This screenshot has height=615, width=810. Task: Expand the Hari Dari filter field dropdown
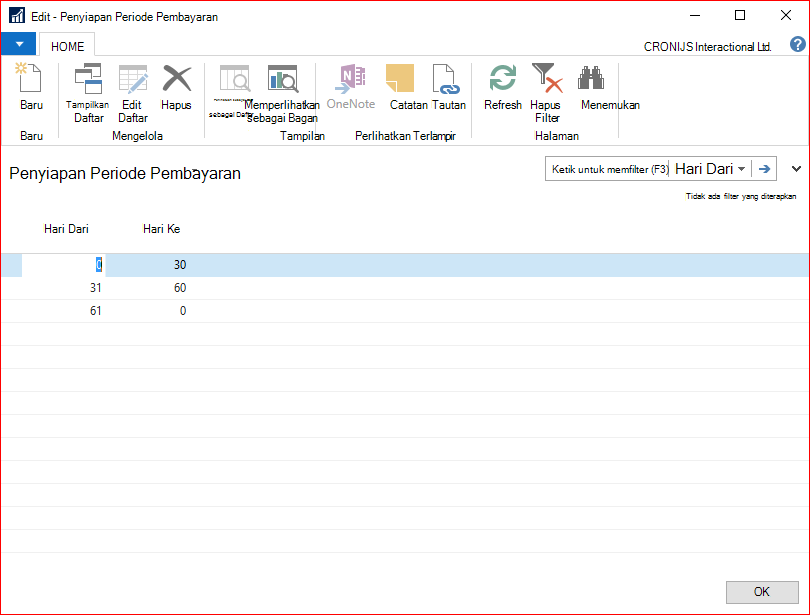742,169
